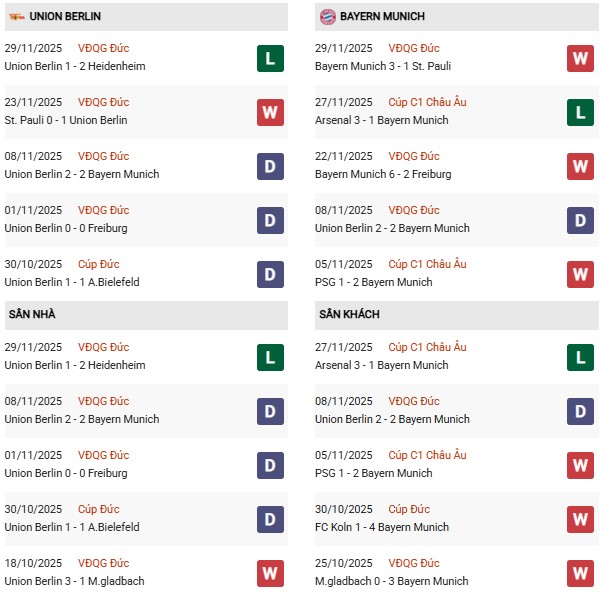Screen dimensions: 600x593
Task: Select the SÂN NHÀ section header
Action: point(32,315)
